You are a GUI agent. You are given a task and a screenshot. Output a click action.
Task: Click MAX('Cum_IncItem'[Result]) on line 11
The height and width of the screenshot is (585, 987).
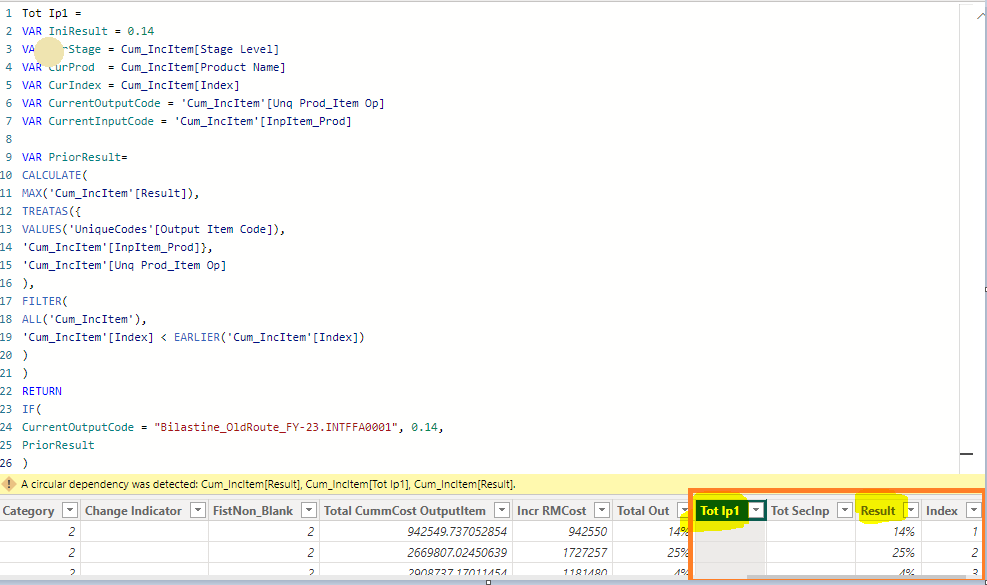[110, 193]
